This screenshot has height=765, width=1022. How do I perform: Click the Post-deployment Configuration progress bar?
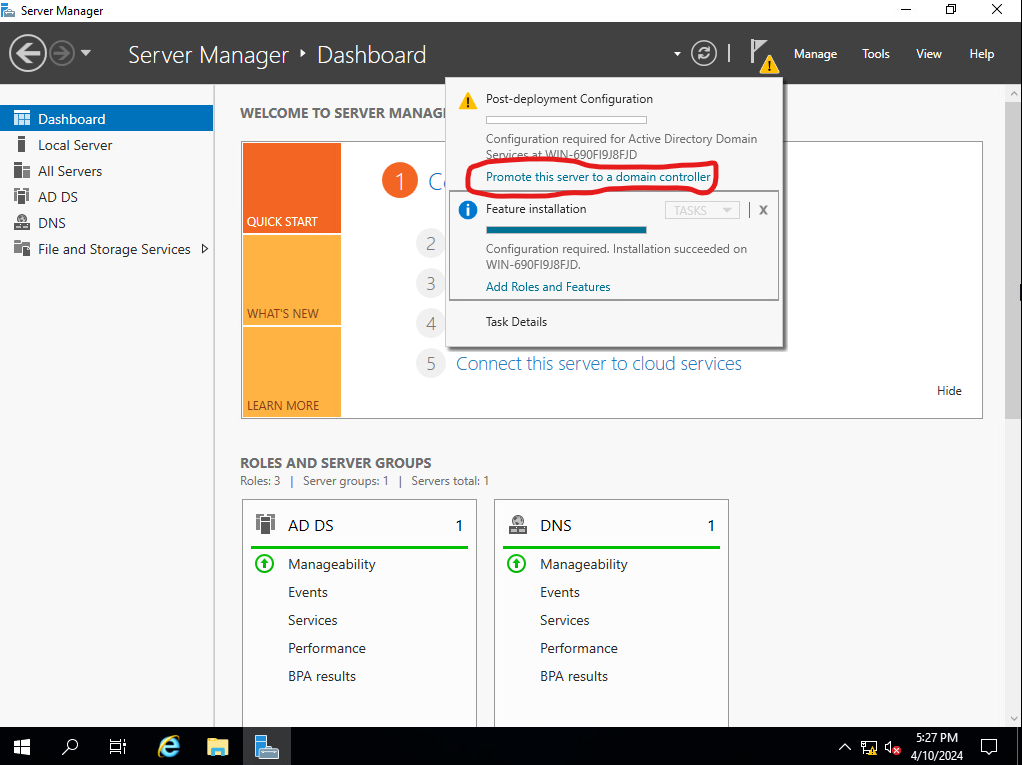[566, 120]
